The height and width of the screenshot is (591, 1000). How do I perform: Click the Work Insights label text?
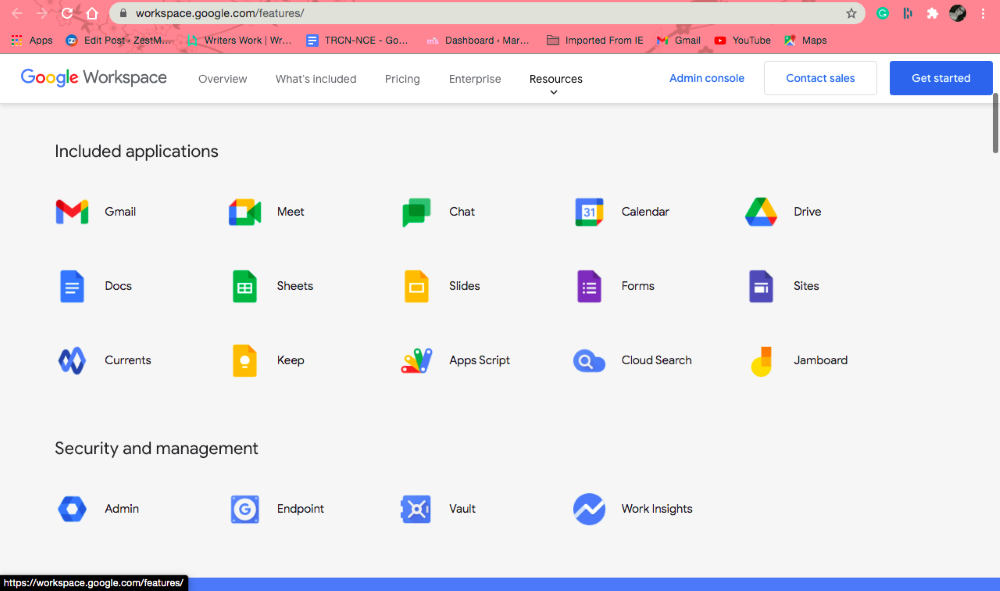coord(657,509)
